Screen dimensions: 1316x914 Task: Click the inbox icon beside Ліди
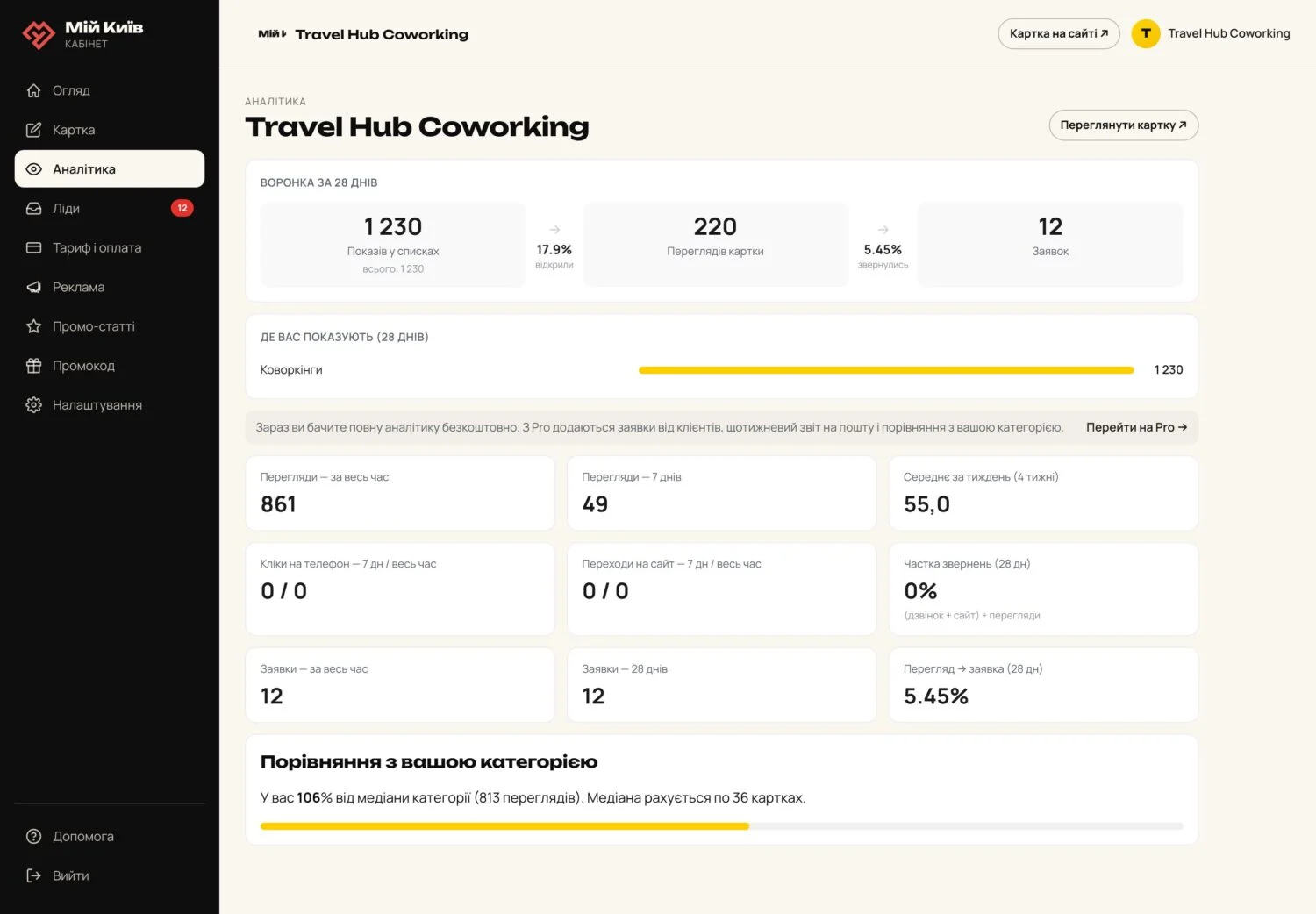(x=33, y=209)
